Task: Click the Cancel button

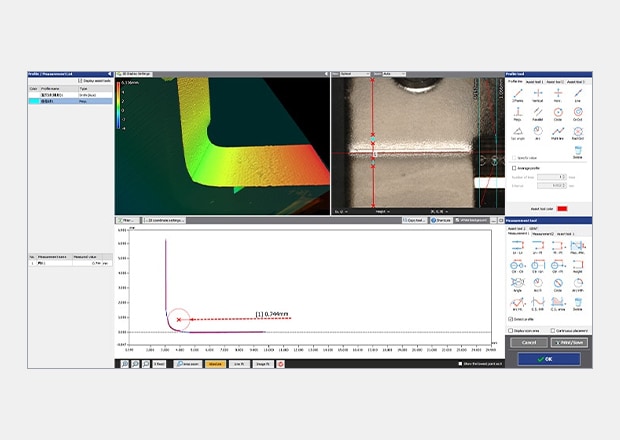Action: (x=527, y=342)
